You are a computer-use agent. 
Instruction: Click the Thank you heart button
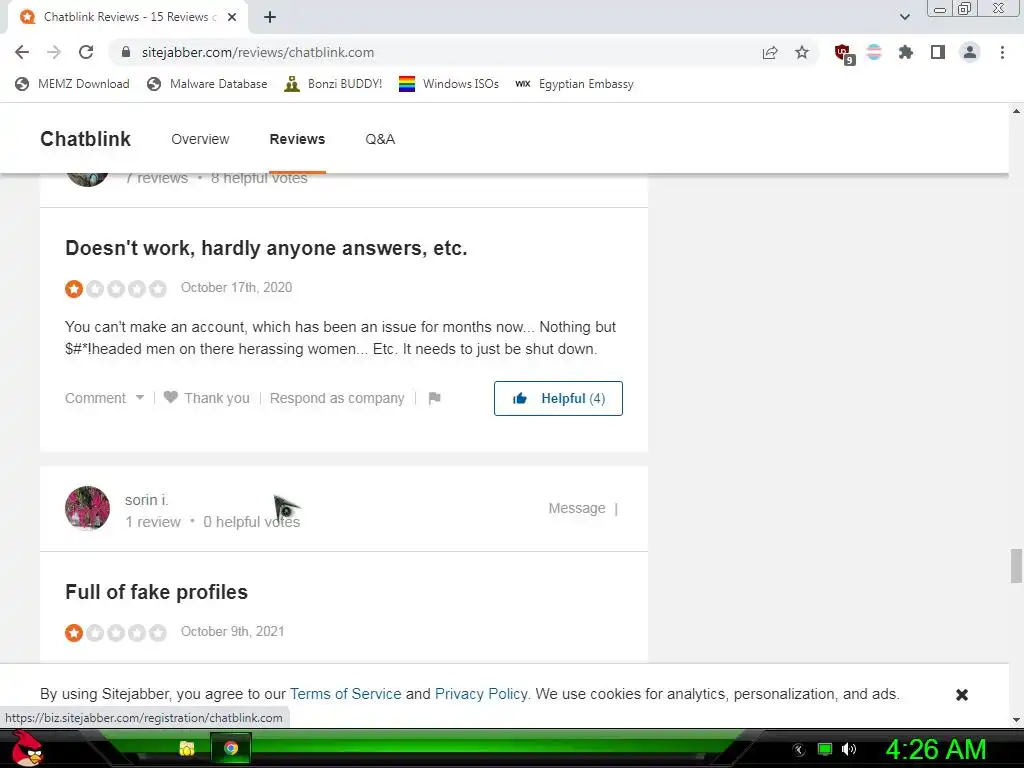click(x=206, y=398)
